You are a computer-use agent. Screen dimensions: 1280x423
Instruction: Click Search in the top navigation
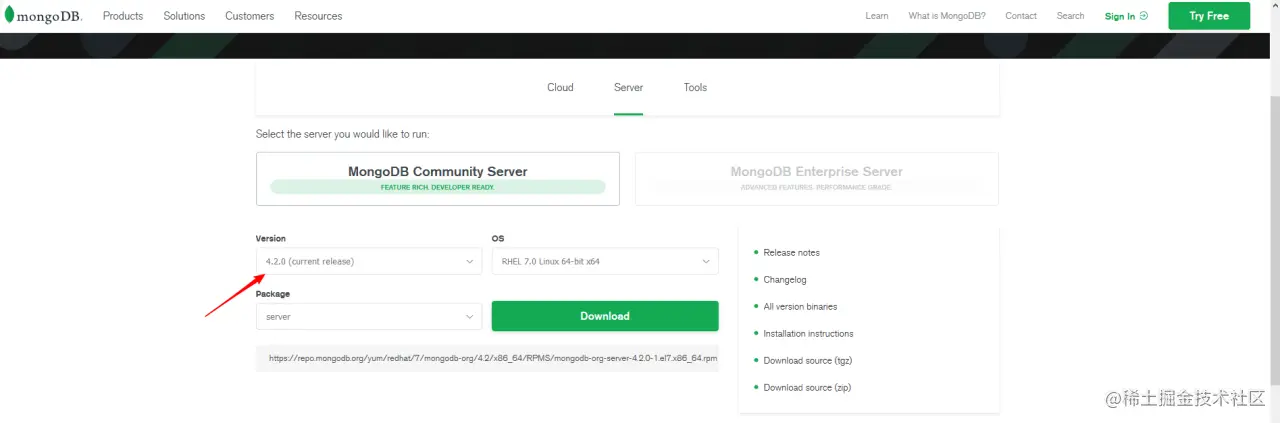(1070, 16)
